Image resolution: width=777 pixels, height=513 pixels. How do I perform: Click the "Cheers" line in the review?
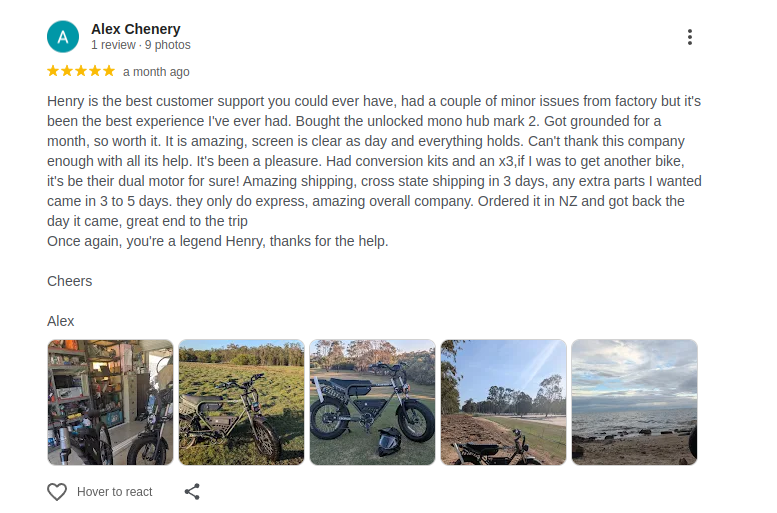tap(70, 281)
